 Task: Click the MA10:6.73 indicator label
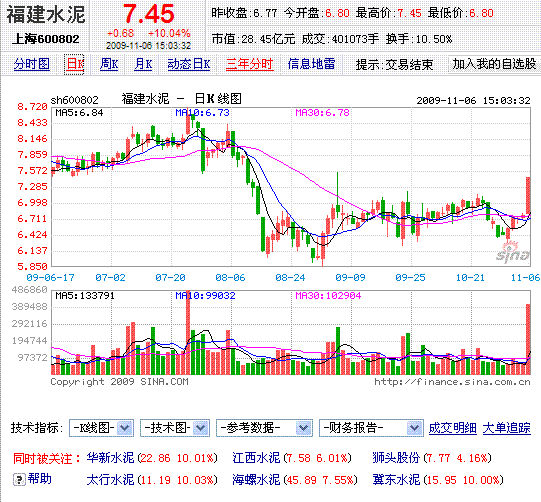coord(202,112)
